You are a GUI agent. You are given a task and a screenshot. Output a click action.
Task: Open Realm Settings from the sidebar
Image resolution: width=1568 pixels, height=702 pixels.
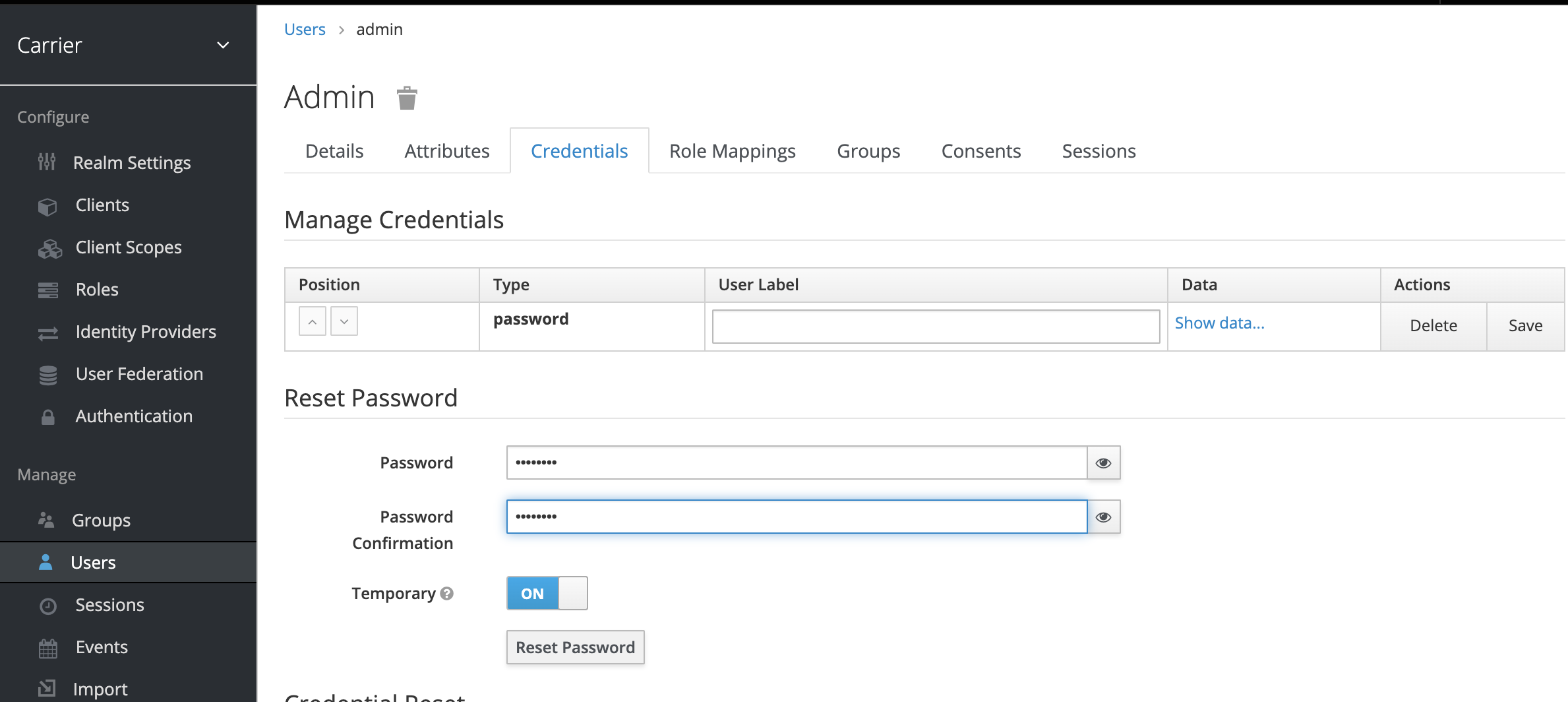(47, 162)
